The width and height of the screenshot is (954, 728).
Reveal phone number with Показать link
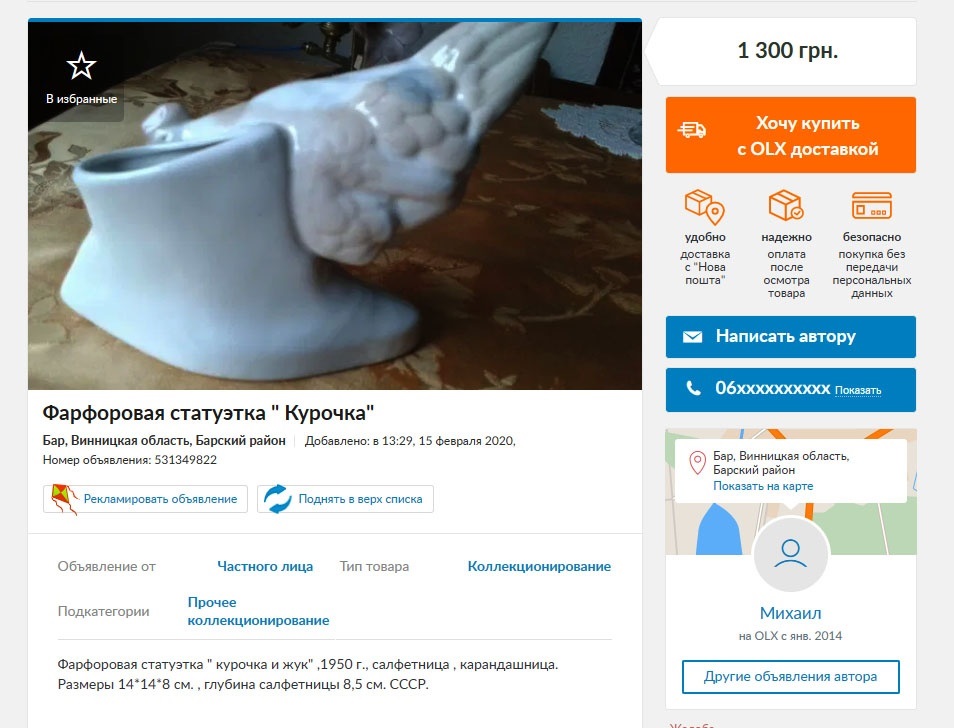857,390
